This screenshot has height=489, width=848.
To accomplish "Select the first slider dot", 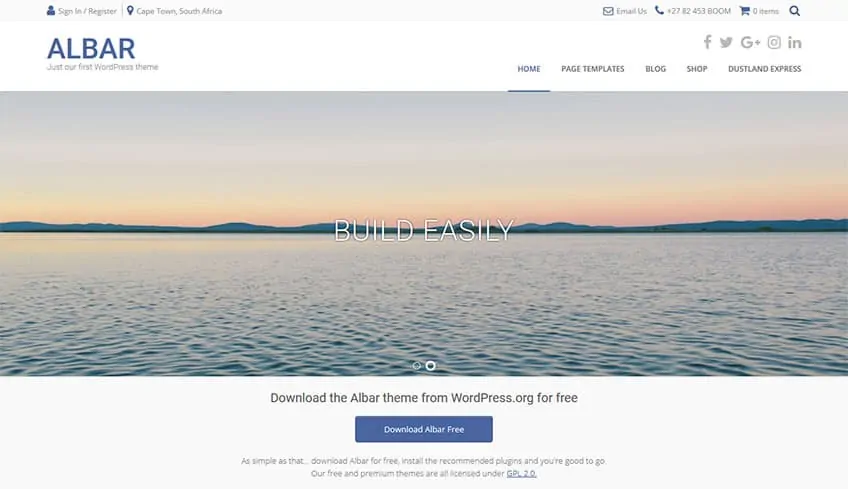I will pos(416,366).
